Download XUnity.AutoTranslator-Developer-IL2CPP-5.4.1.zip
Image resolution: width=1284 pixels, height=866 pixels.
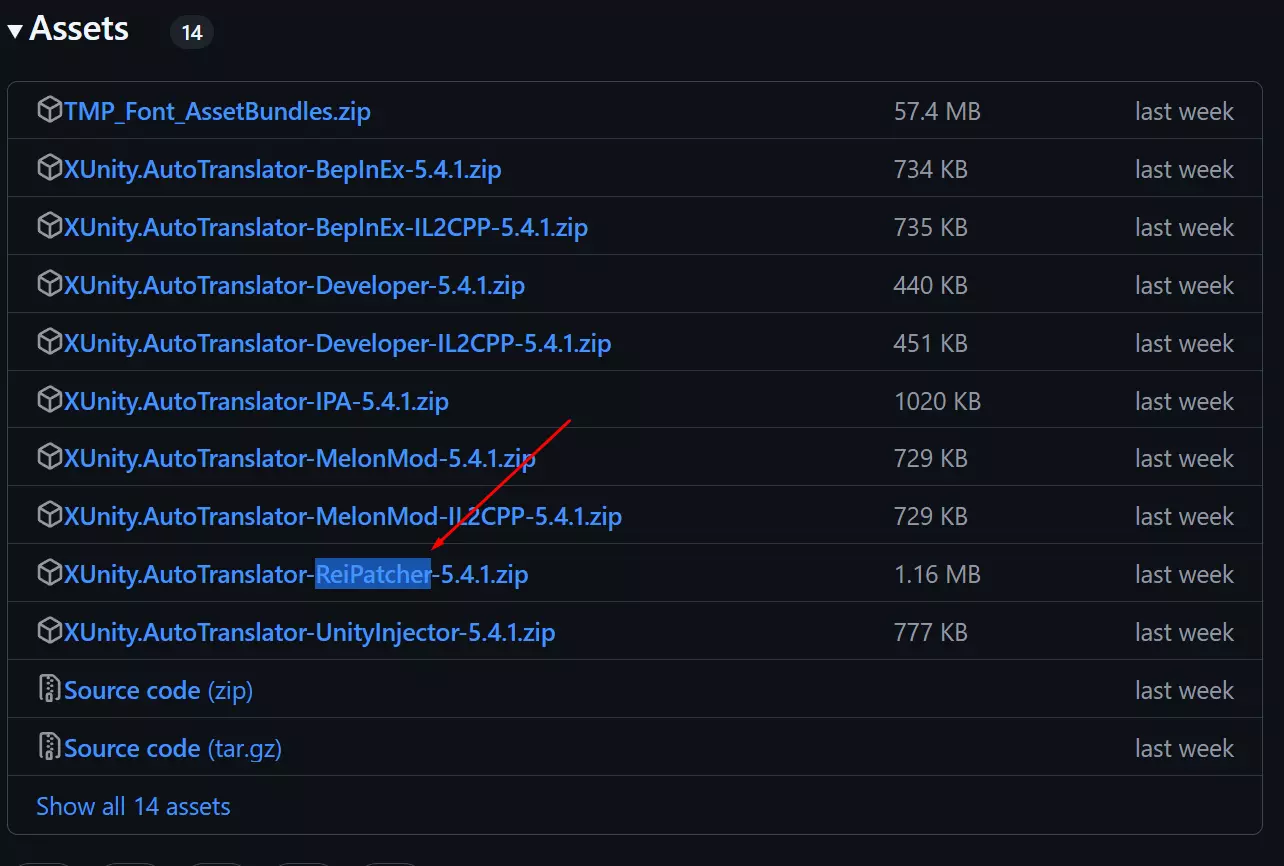338,343
